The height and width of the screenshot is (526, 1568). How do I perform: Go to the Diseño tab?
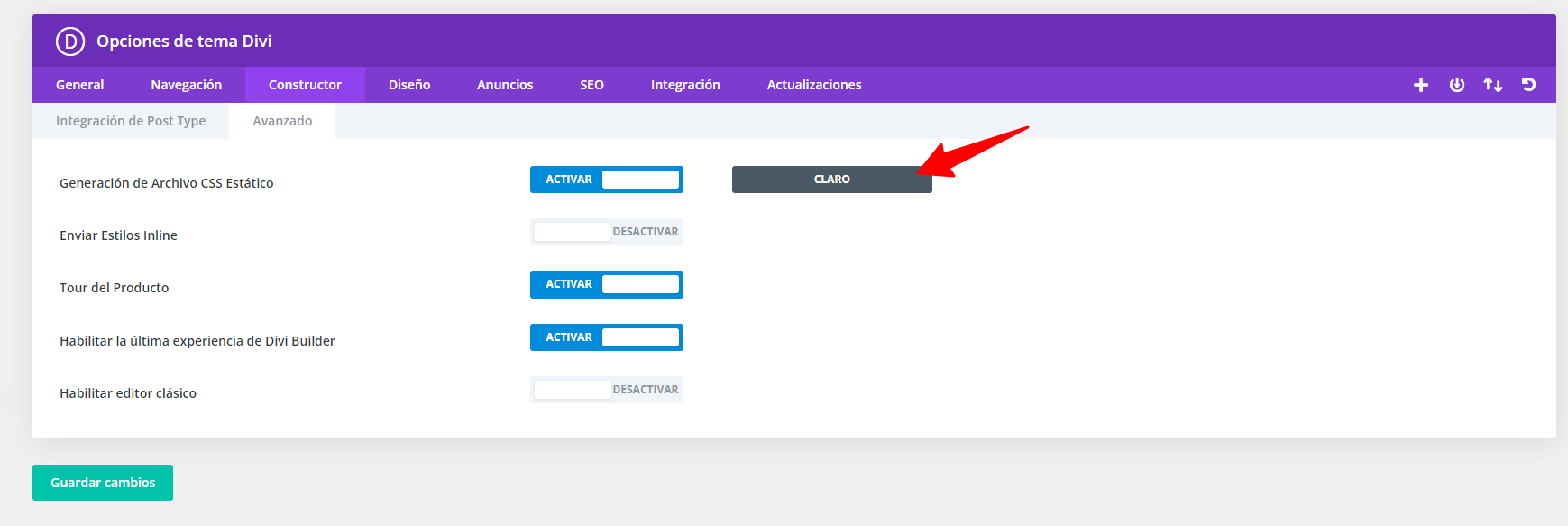point(409,85)
